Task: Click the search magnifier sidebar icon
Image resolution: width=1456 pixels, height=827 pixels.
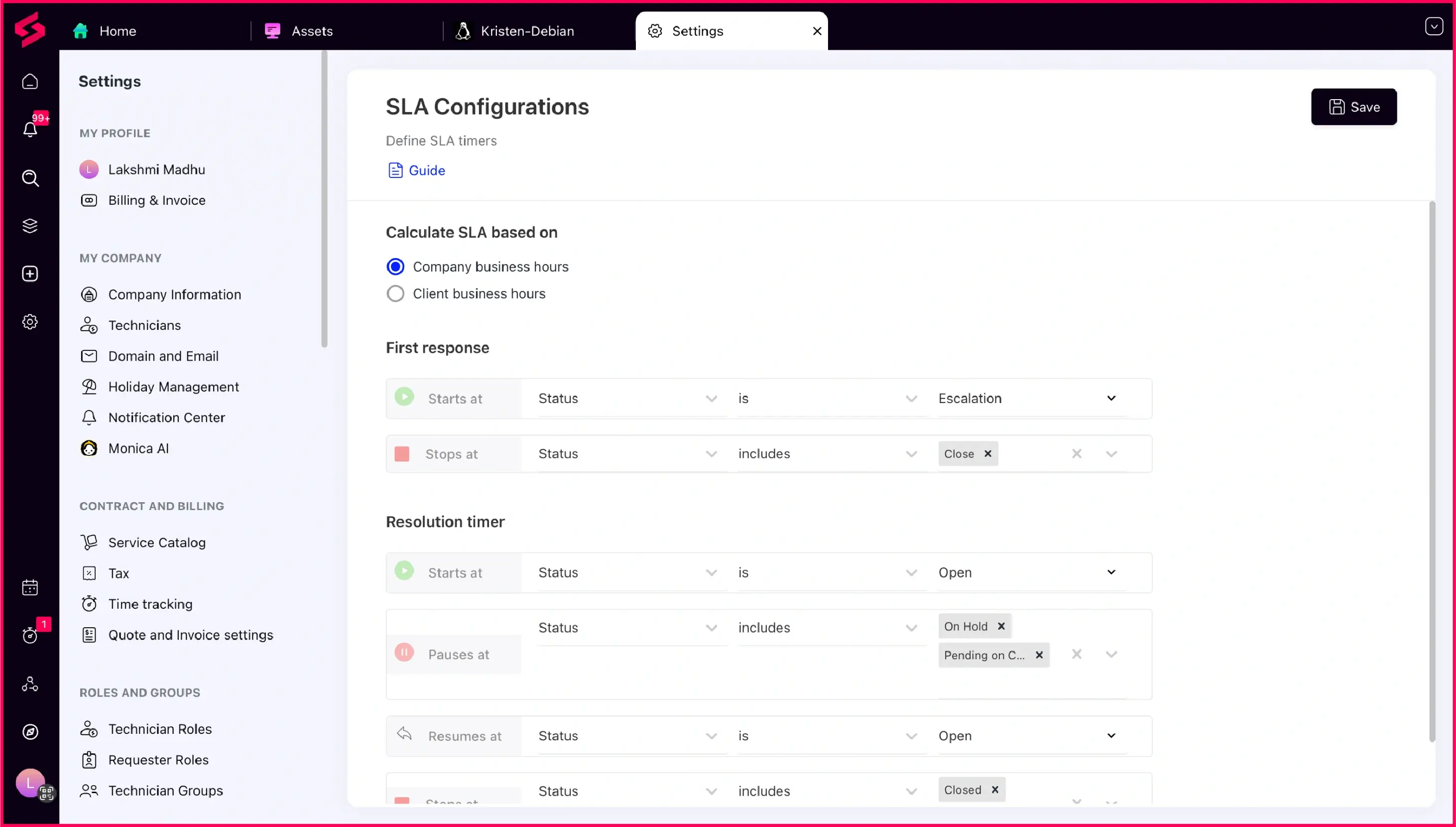Action: click(30, 178)
